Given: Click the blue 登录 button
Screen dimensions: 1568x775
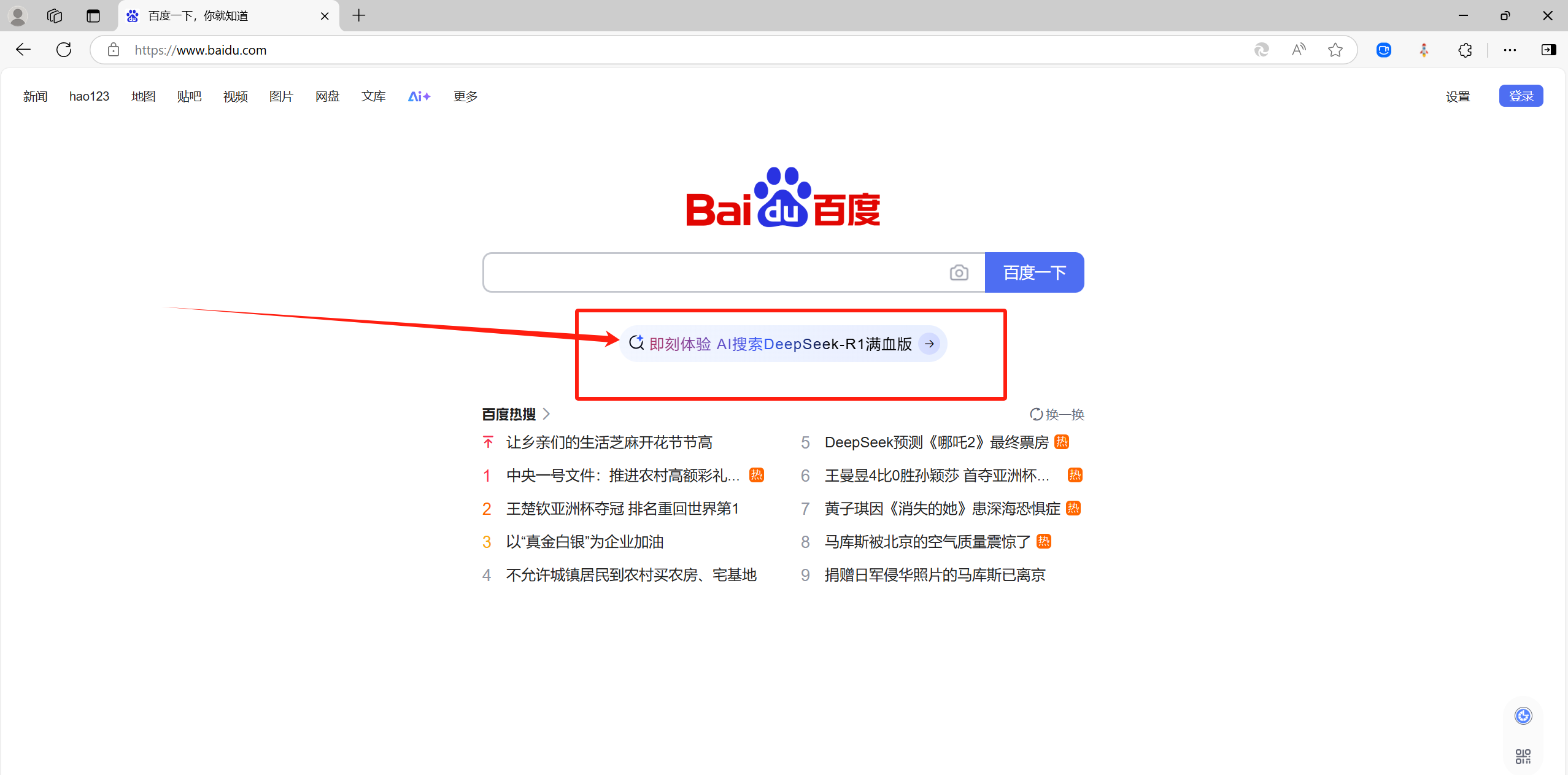Looking at the screenshot, I should click(1520, 96).
